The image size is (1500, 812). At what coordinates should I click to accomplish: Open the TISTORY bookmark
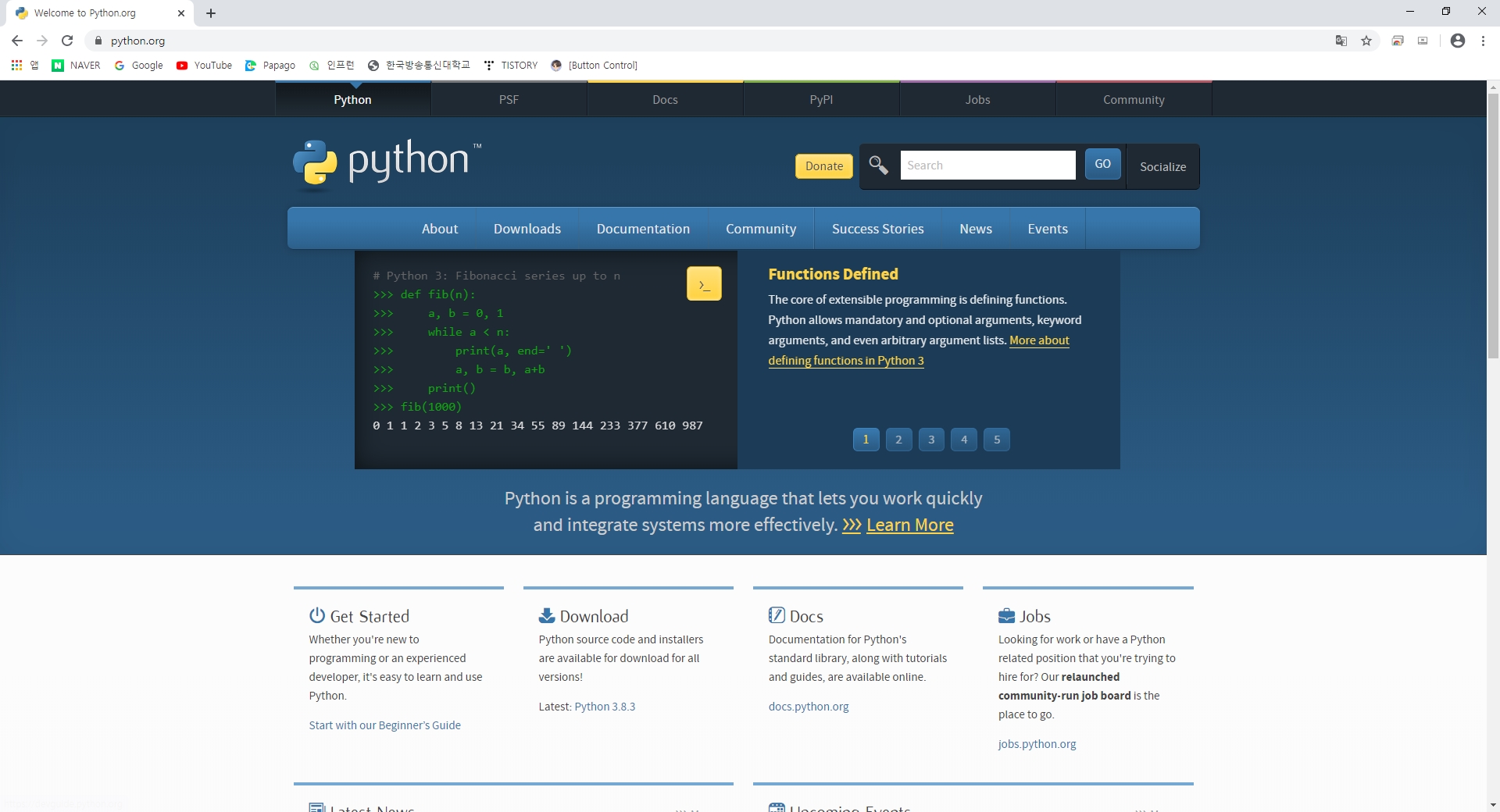(511, 66)
